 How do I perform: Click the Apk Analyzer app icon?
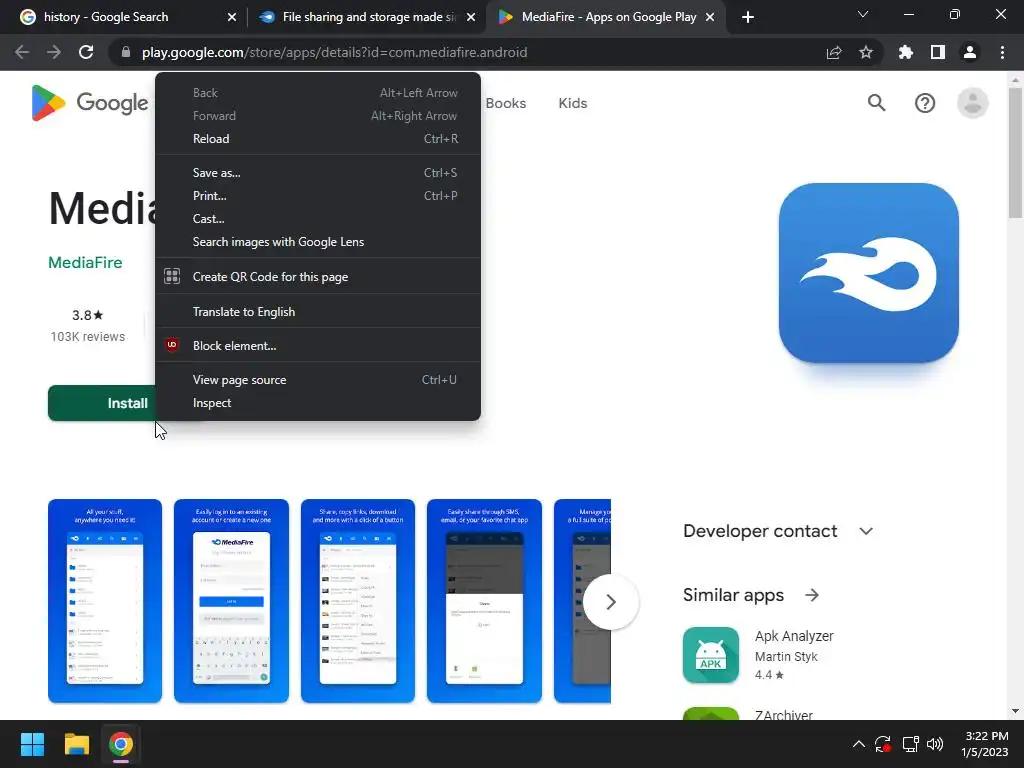(711, 655)
